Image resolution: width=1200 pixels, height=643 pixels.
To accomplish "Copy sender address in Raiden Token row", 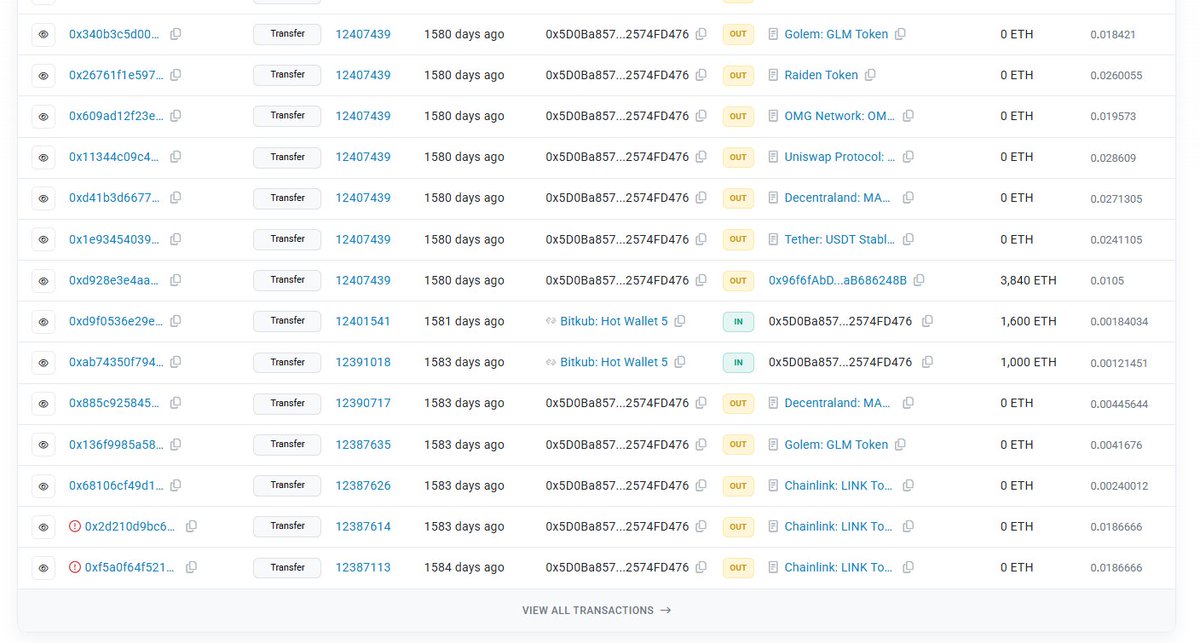I will point(701,75).
